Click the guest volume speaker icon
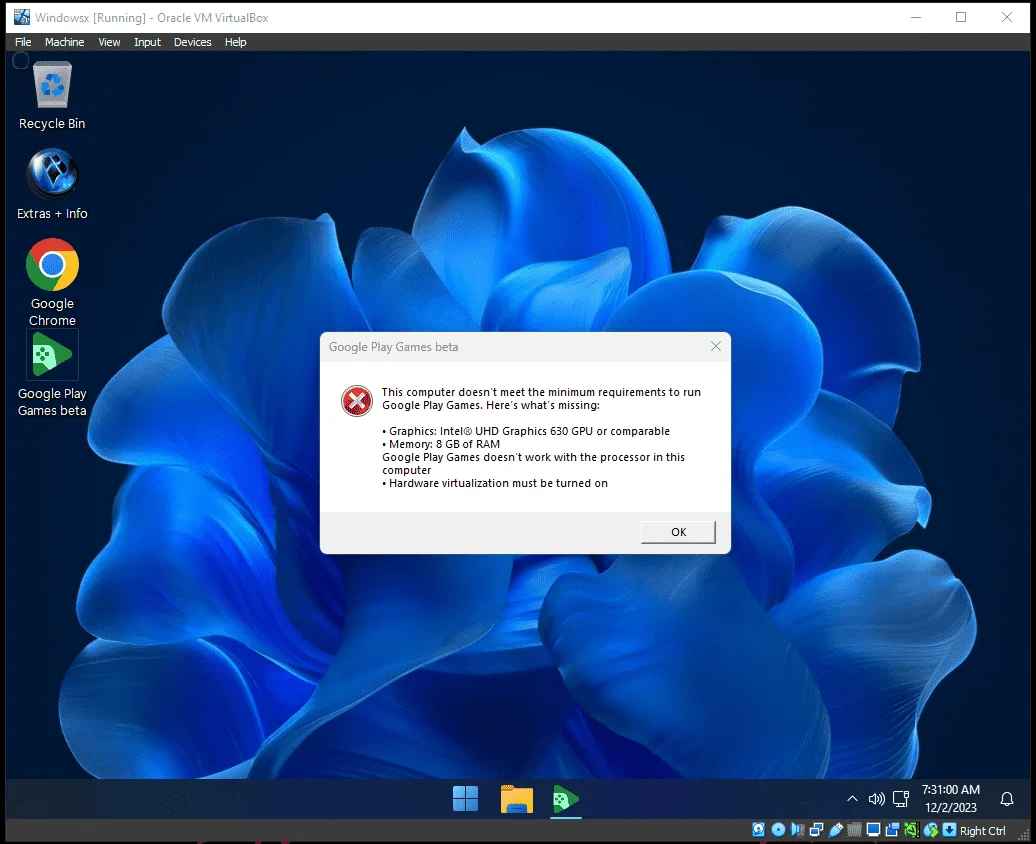The image size is (1036, 844). tap(877, 799)
